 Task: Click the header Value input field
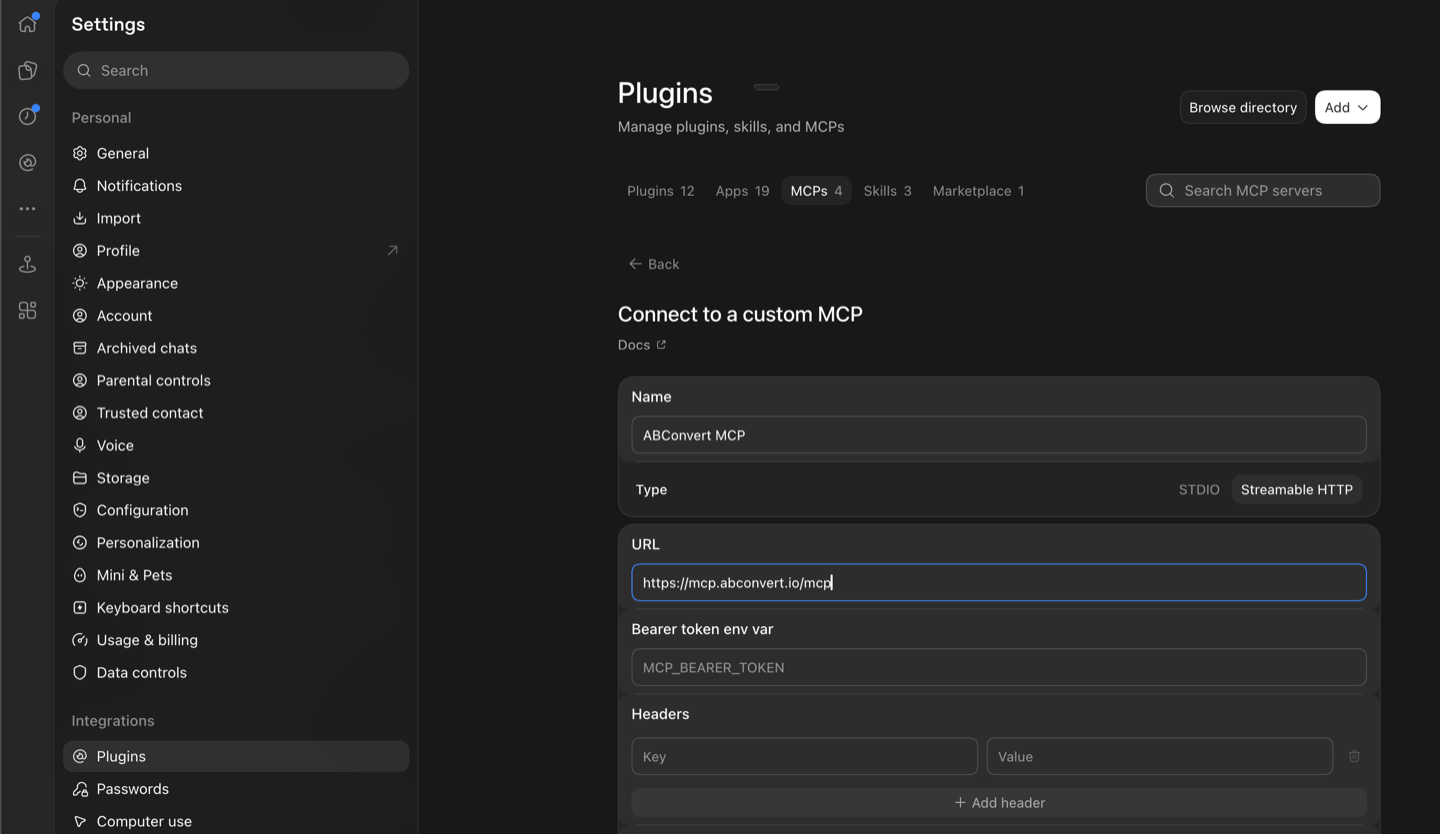tap(1159, 756)
